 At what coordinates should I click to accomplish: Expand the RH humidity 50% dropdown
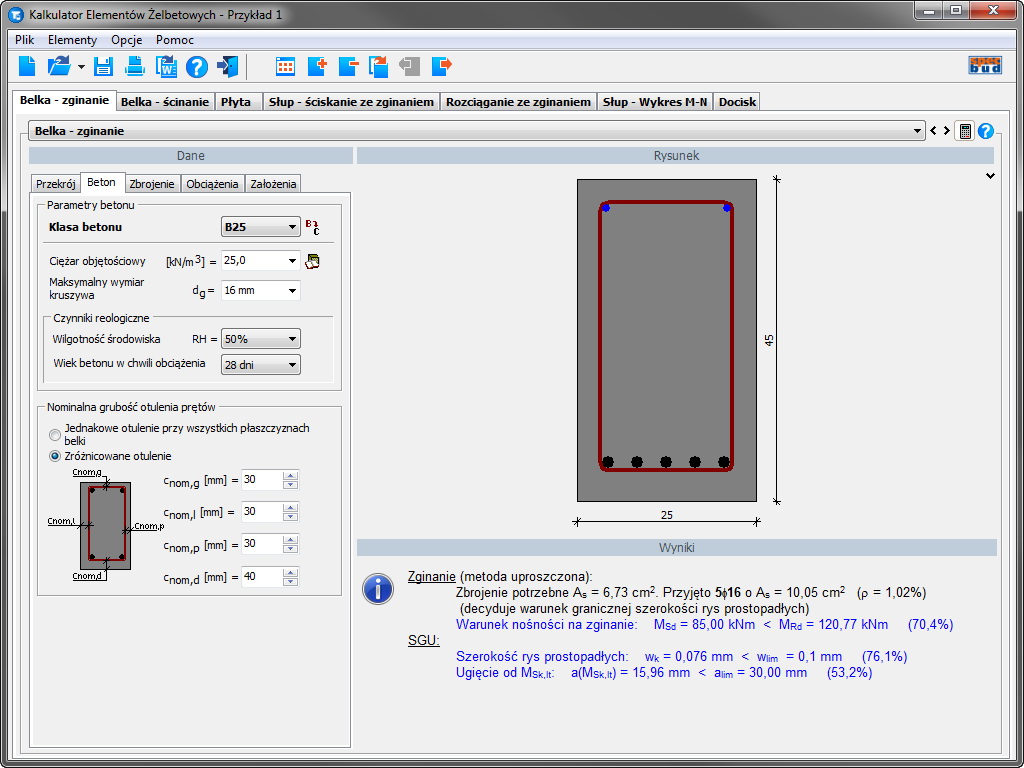(261, 339)
